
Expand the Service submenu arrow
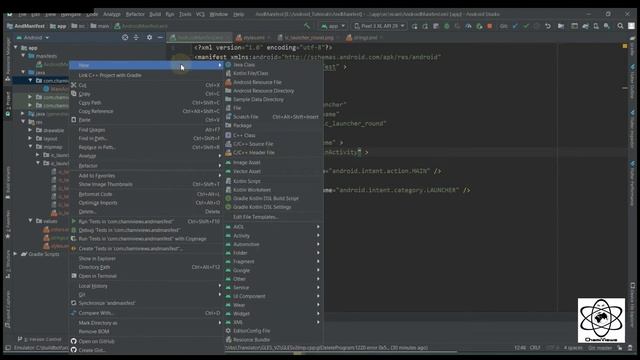318,287
